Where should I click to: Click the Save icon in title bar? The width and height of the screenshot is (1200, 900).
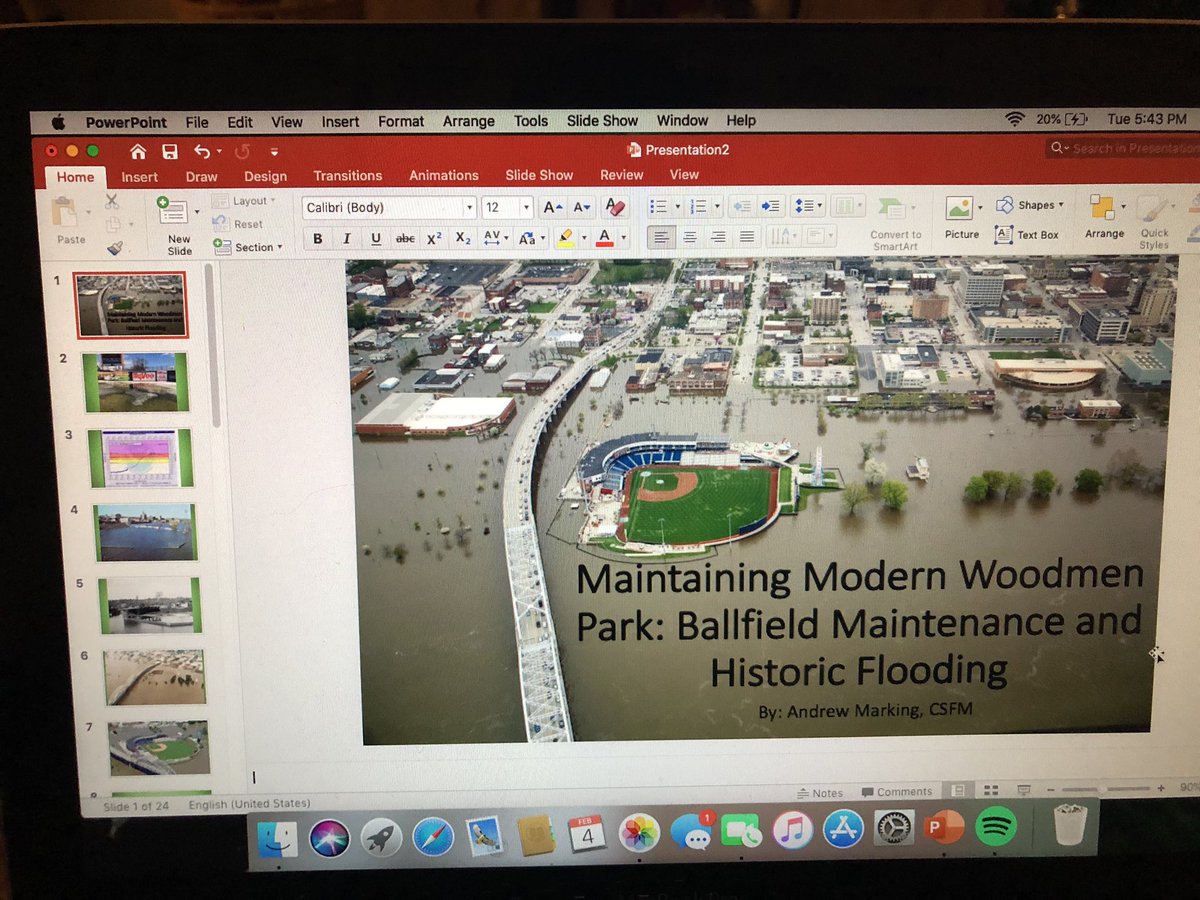[170, 151]
